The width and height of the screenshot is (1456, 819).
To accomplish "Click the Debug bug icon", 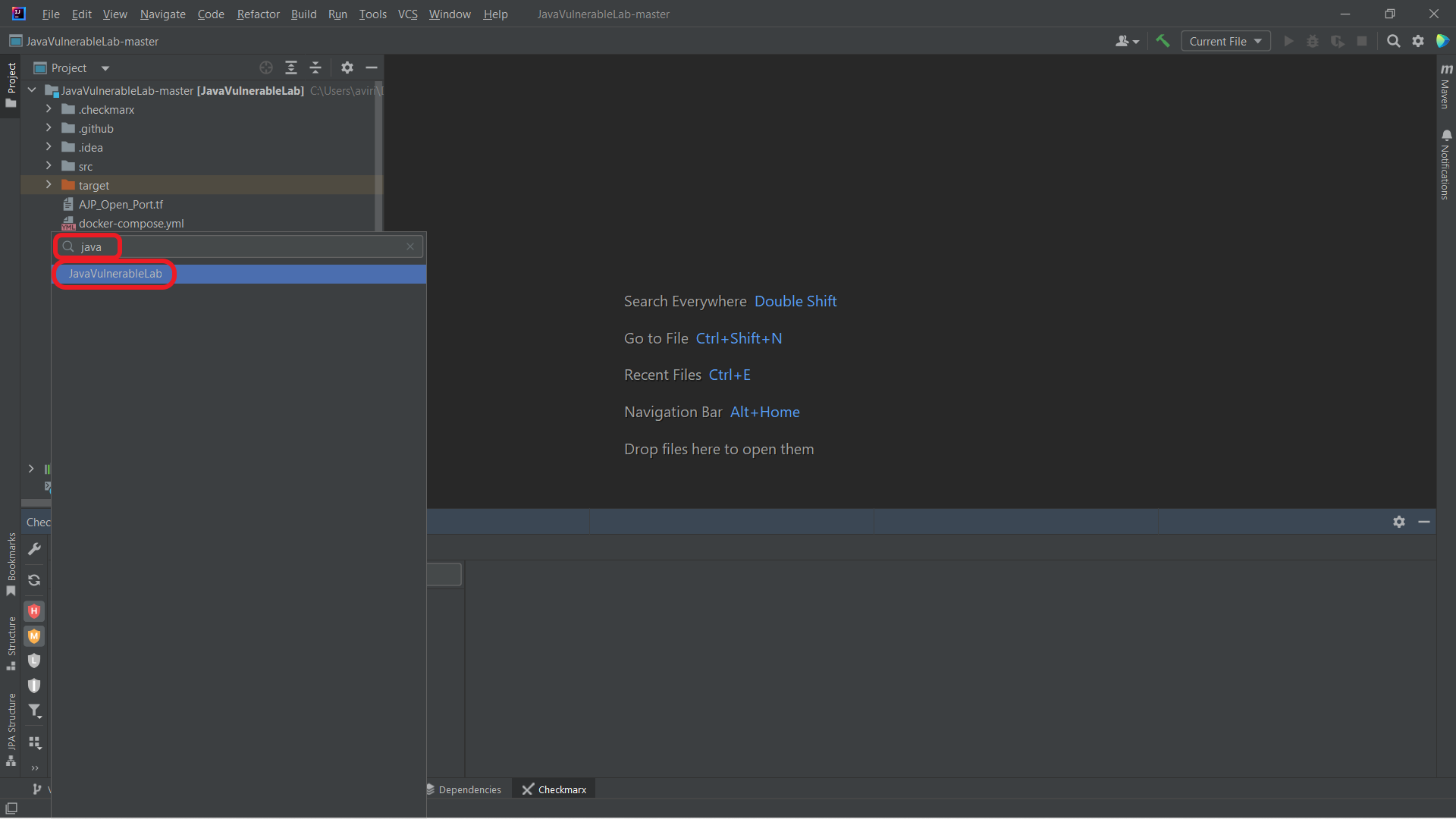I will (1313, 41).
